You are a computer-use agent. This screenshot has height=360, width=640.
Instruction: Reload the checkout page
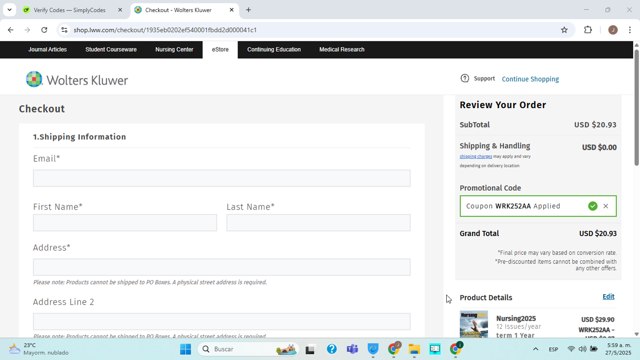tap(44, 30)
